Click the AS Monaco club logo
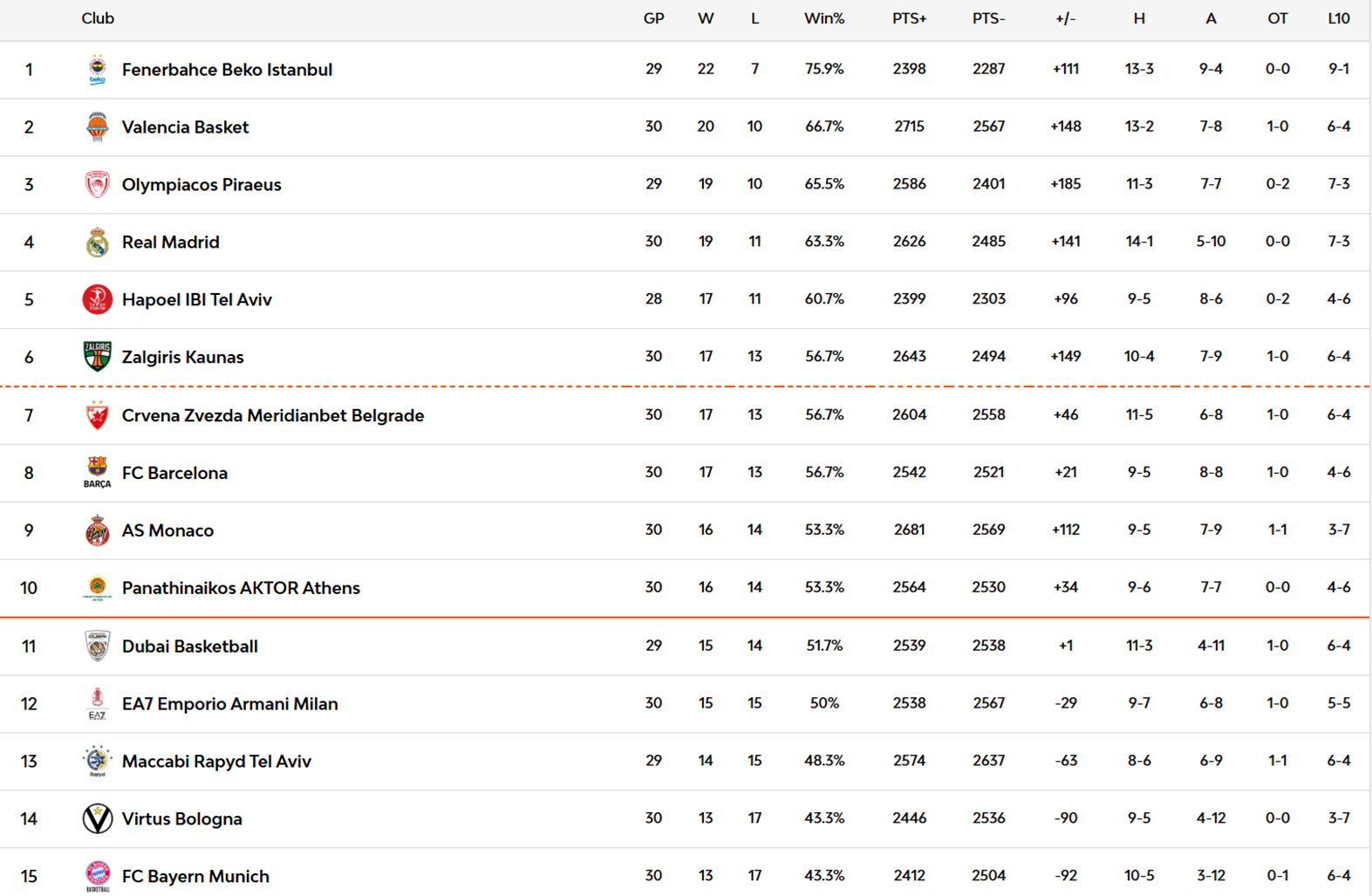Screen dimensions: 1372x896 97,530
